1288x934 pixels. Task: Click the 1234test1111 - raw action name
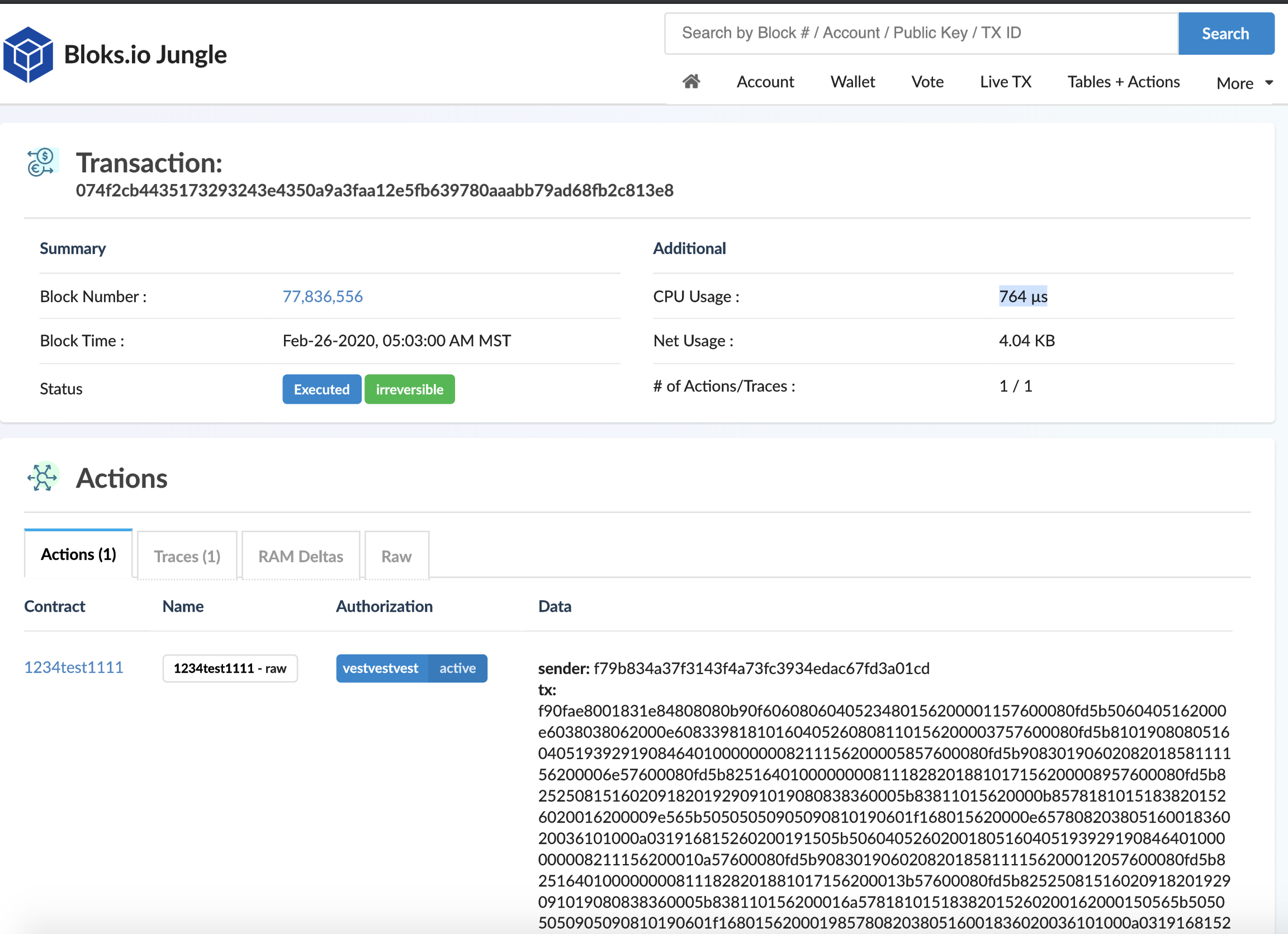point(230,668)
